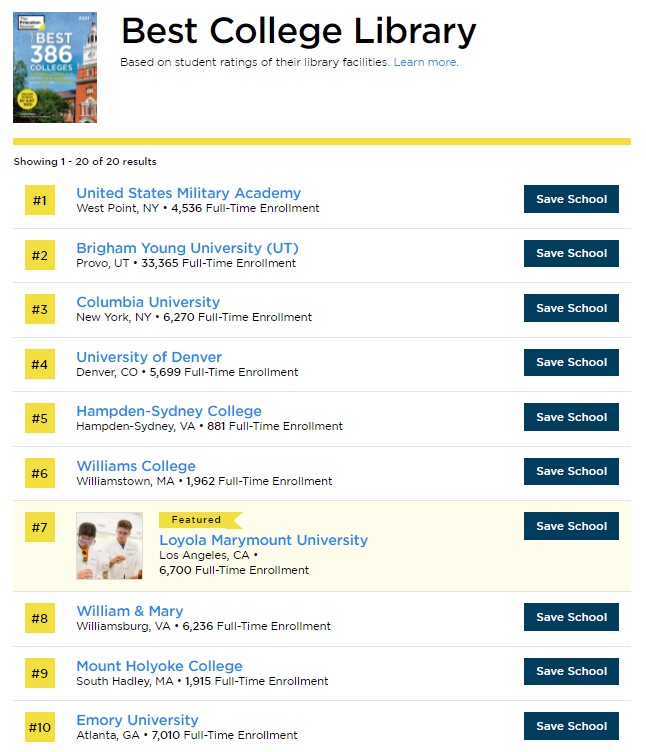Open Emory University listing
The width and height of the screenshot is (646, 752).
click(138, 720)
